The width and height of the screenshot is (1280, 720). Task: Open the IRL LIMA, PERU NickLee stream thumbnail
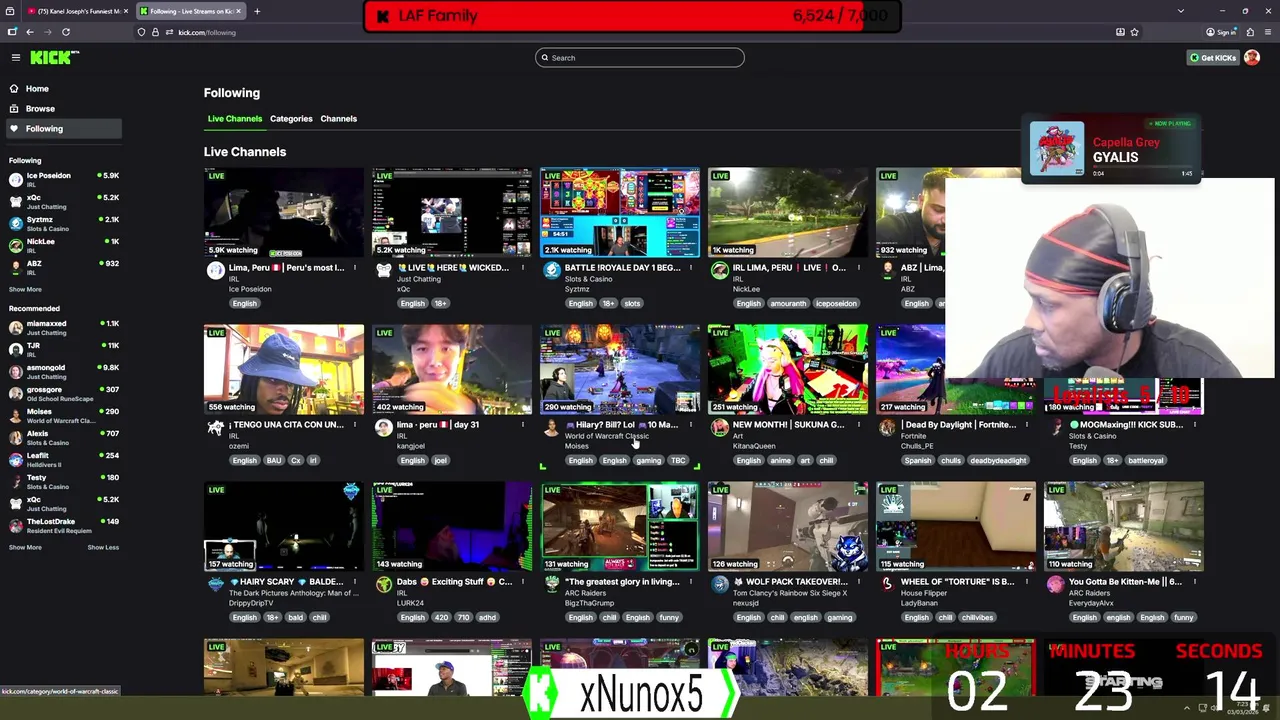coord(788,213)
